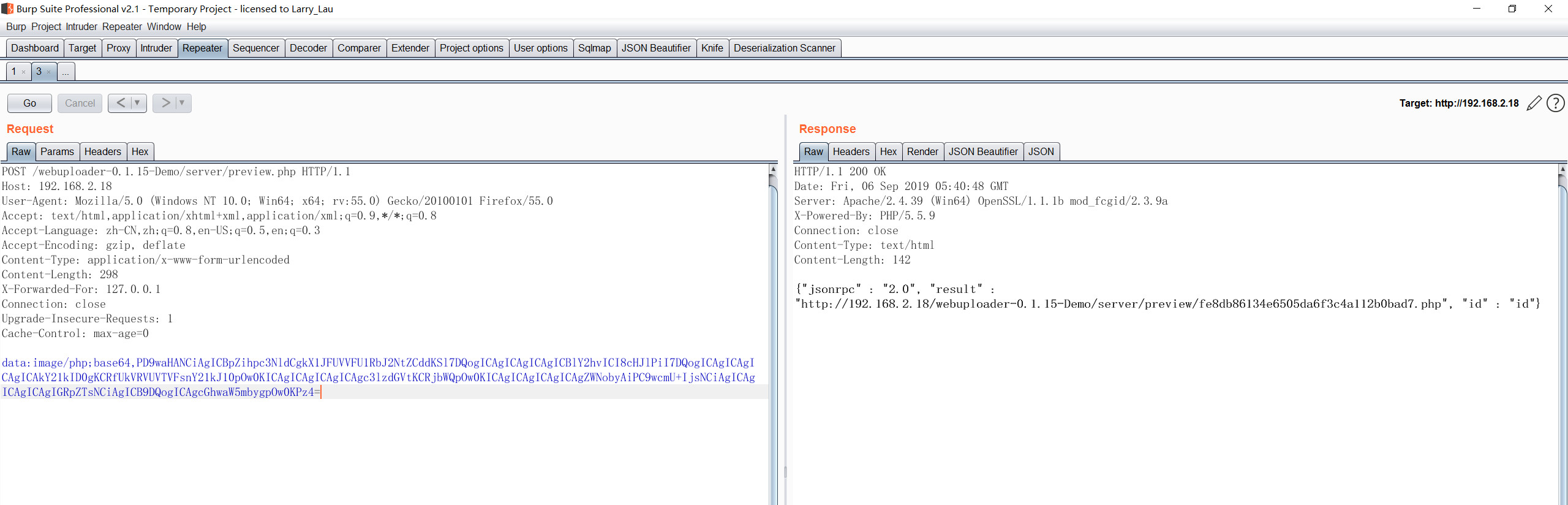1568x505 pixels.
Task: Send the request with Go button
Action: 29,103
